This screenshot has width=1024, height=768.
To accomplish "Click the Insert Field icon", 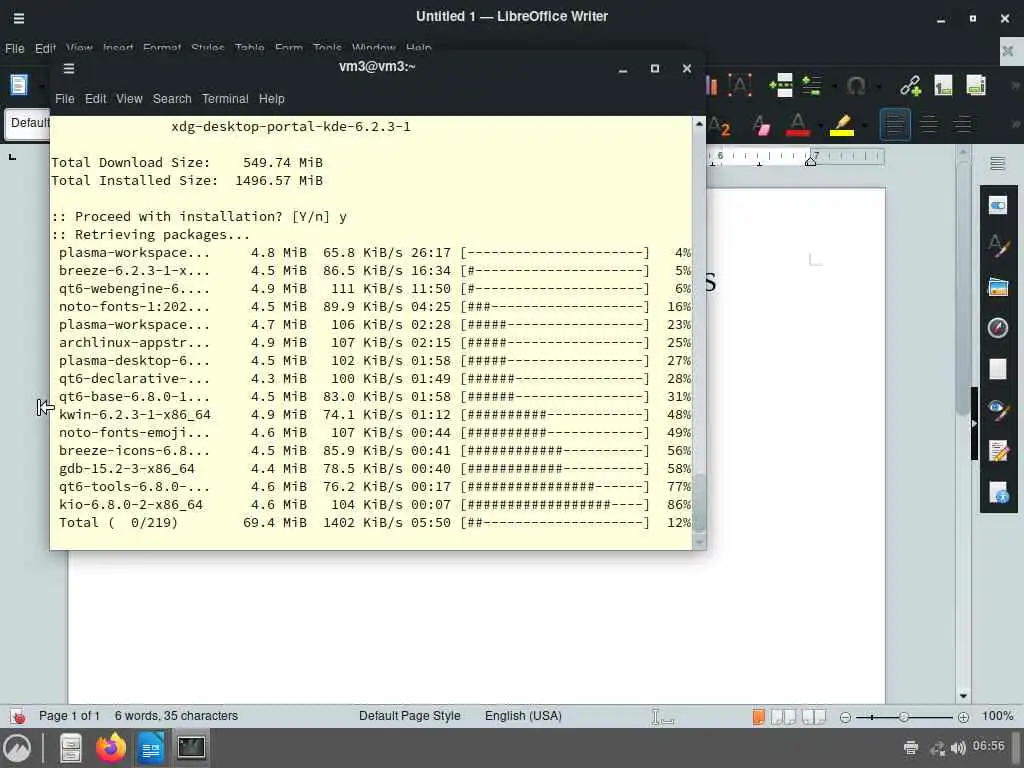I will (812, 86).
